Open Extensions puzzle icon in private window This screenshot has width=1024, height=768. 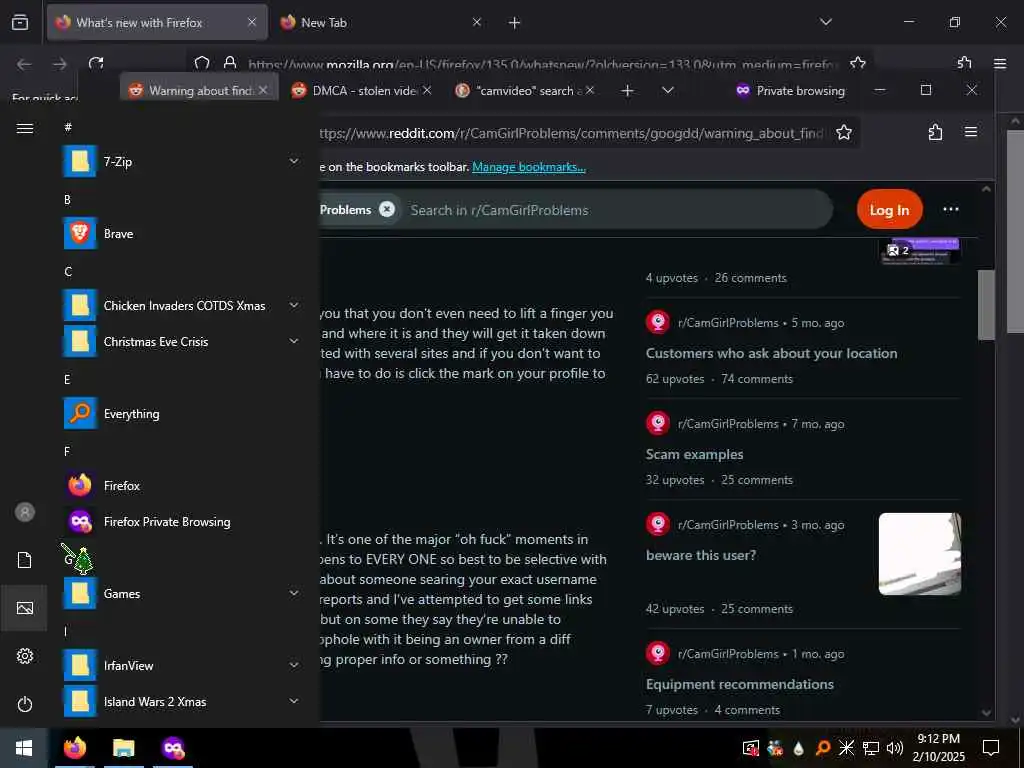click(x=935, y=133)
